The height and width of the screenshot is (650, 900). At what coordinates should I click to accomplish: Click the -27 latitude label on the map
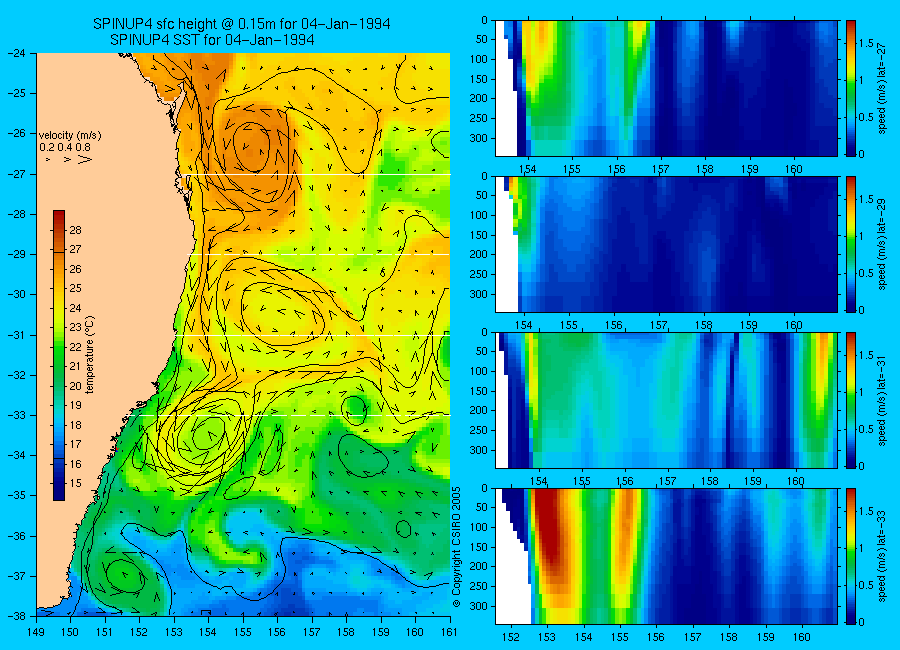point(16,173)
